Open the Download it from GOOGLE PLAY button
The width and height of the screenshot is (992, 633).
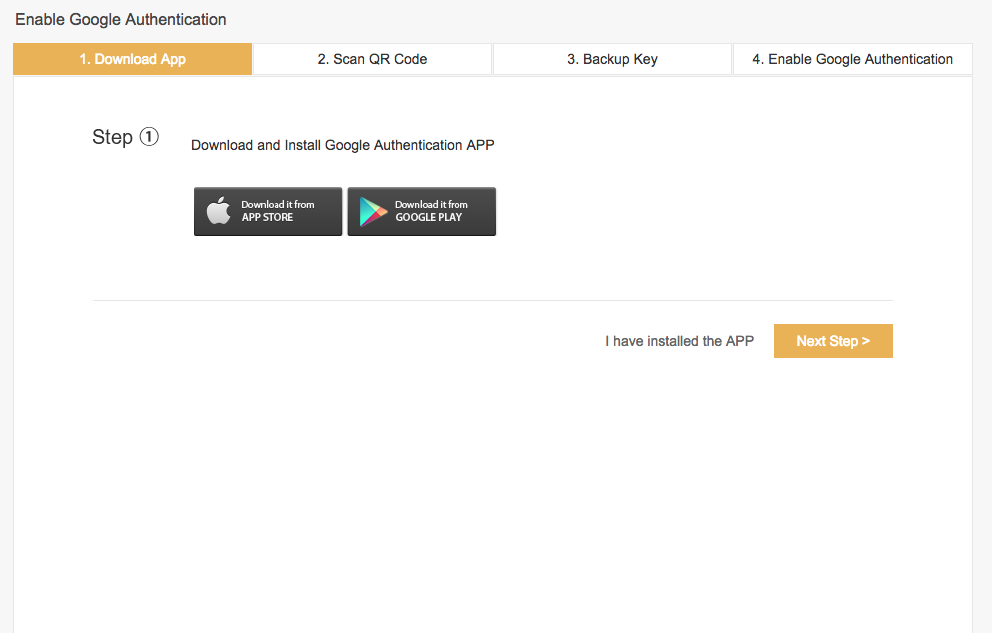422,211
